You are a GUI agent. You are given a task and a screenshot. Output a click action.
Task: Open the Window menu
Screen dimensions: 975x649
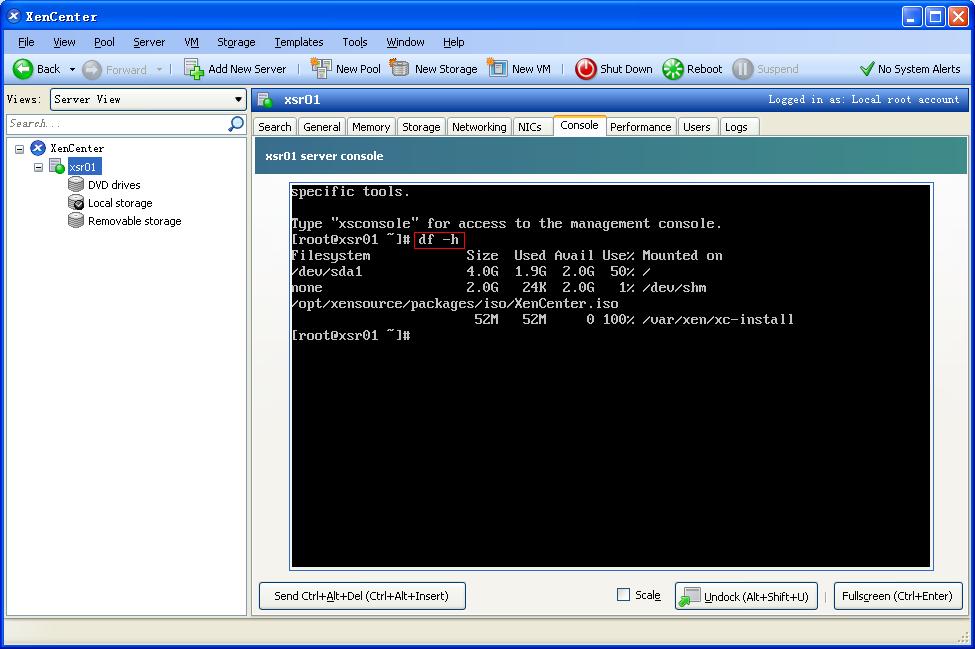coord(405,42)
